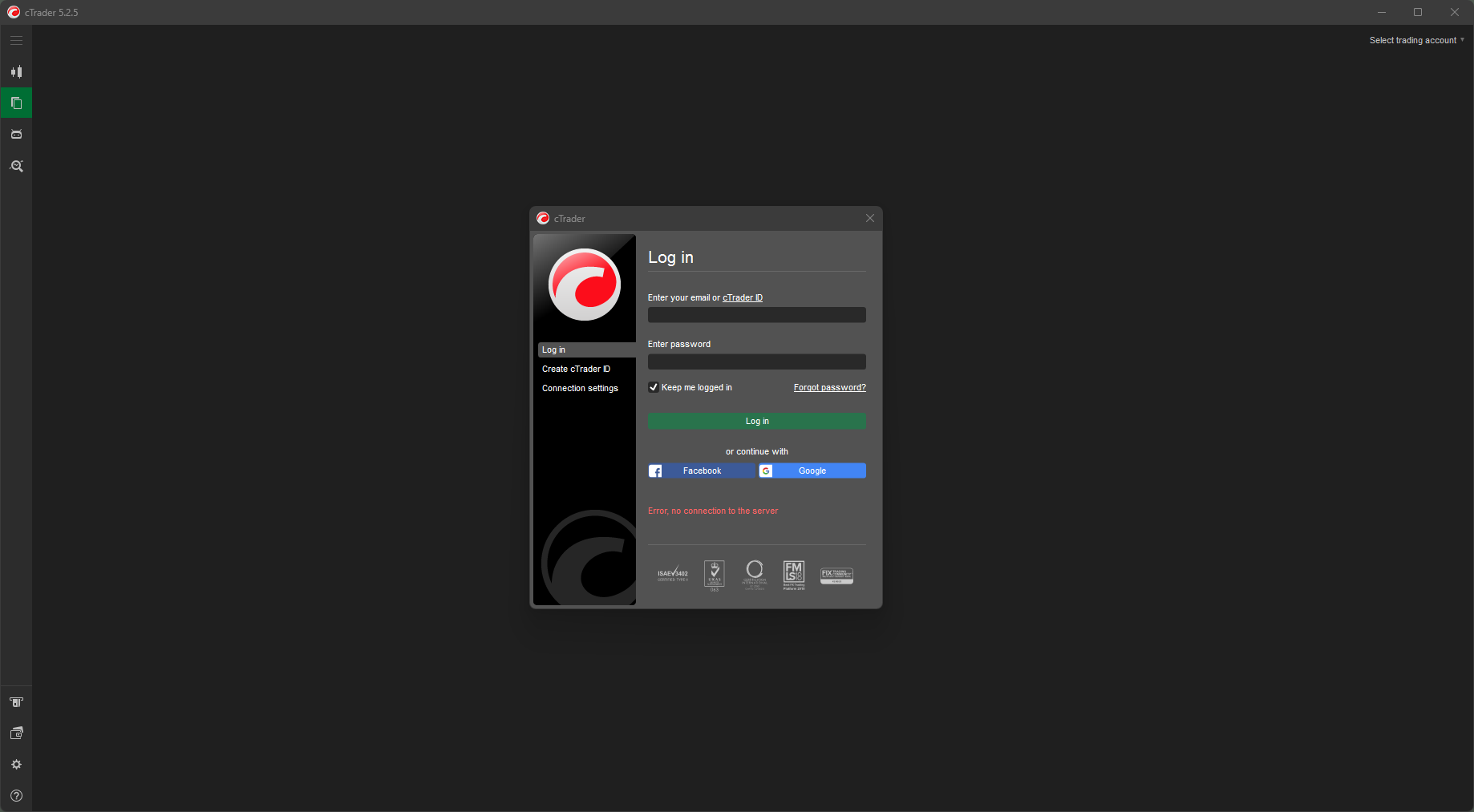Click the Google logo icon
The height and width of the screenshot is (812, 1474).
[x=766, y=471]
